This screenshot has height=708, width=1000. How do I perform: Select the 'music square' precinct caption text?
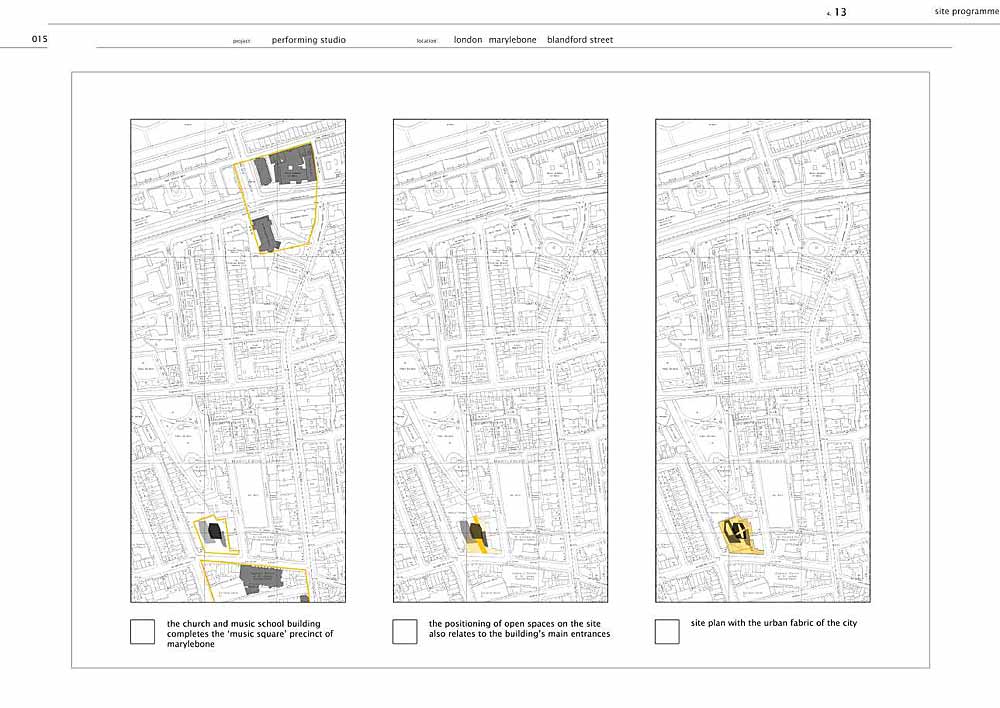point(250,634)
